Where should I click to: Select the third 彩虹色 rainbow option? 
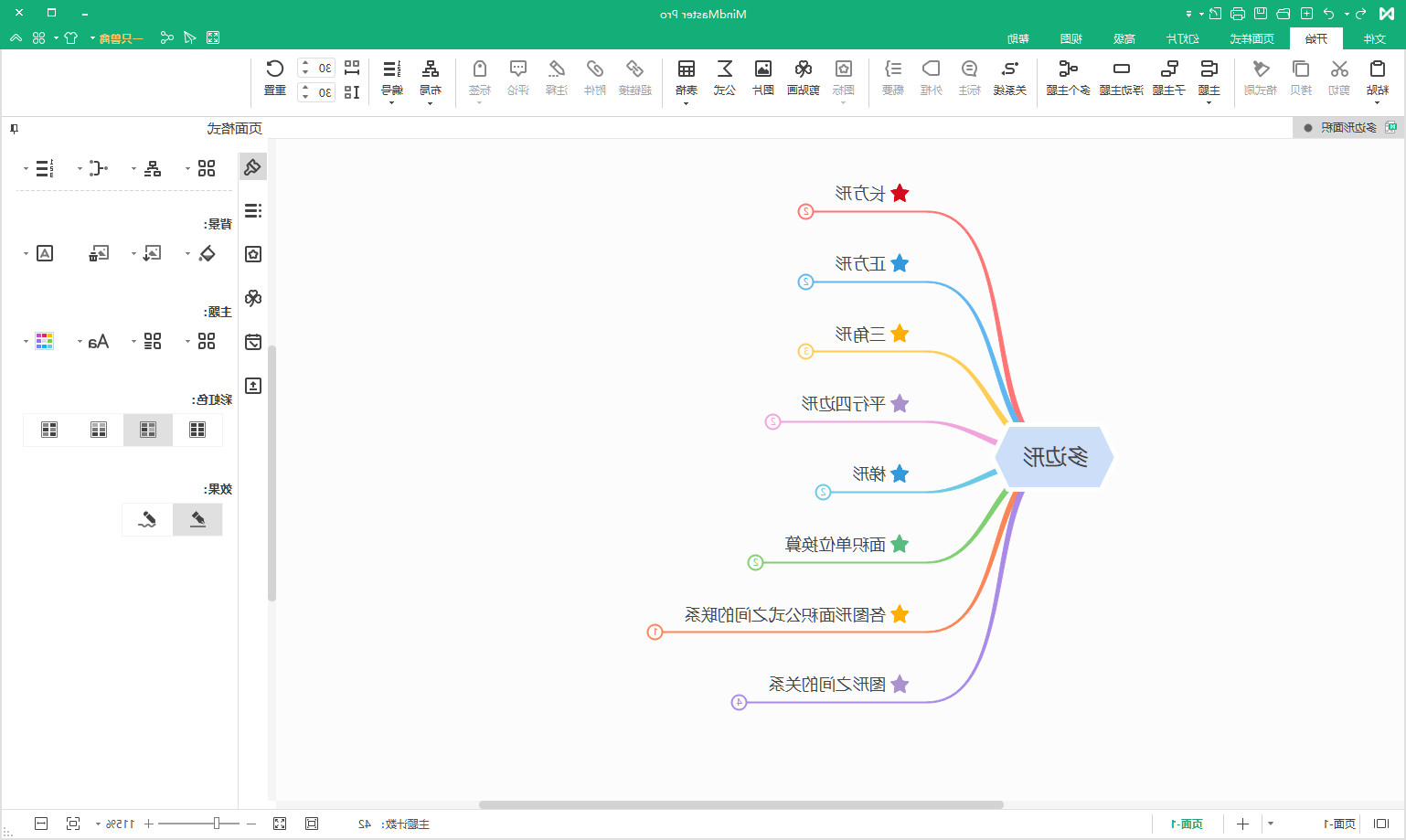(x=99, y=430)
